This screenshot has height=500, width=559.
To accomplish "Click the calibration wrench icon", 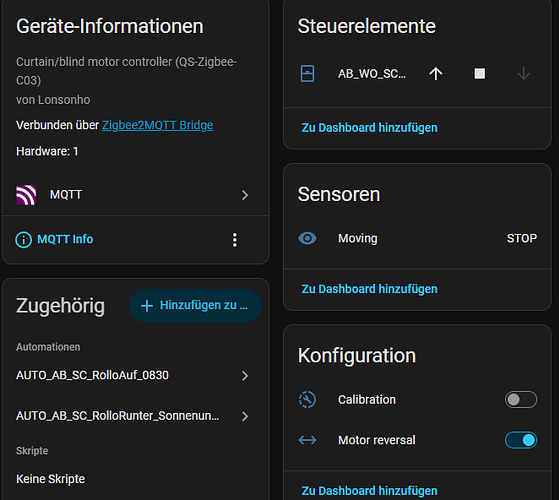I will [x=307, y=400].
